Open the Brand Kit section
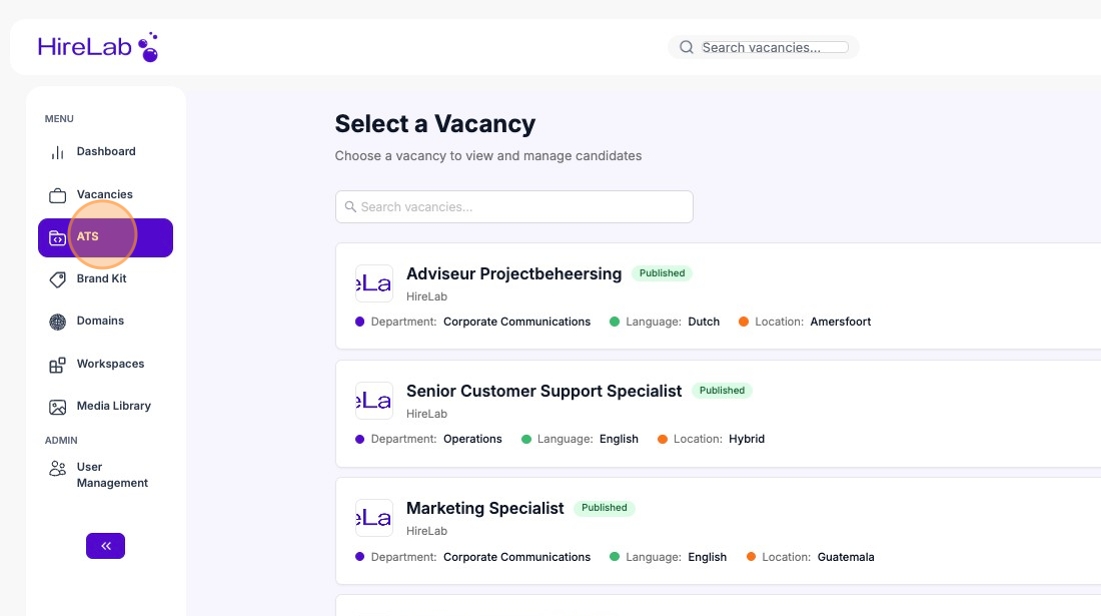The width and height of the screenshot is (1101, 616). (x=101, y=279)
